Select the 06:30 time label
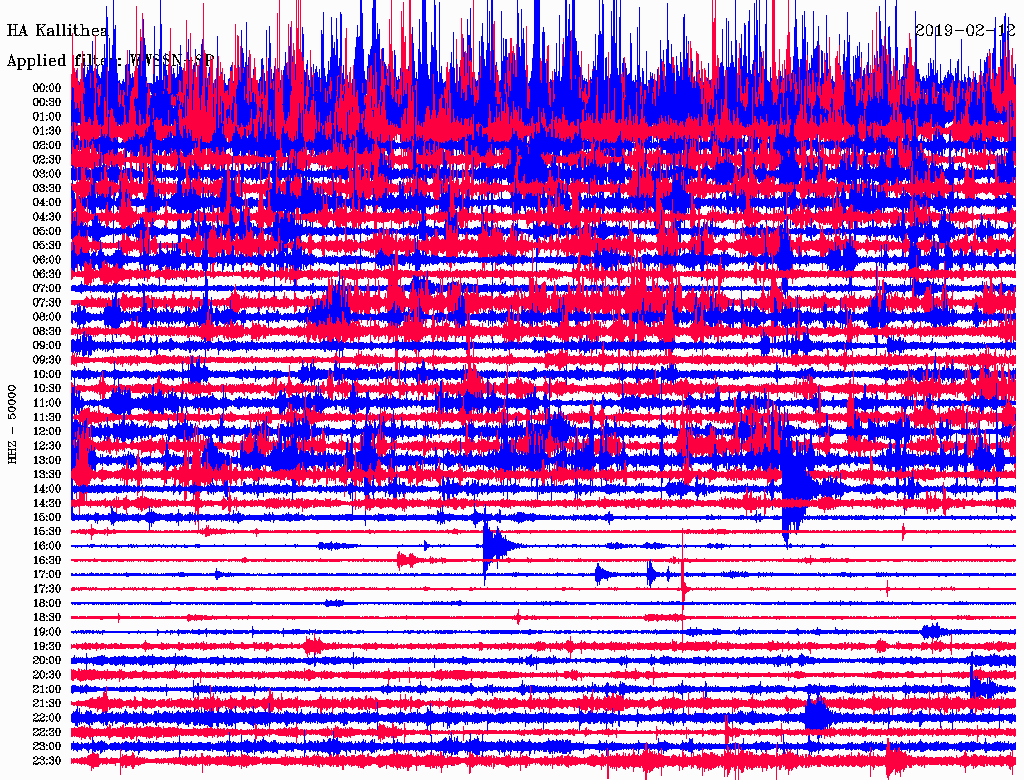This screenshot has width=1024, height=780. coord(46,274)
